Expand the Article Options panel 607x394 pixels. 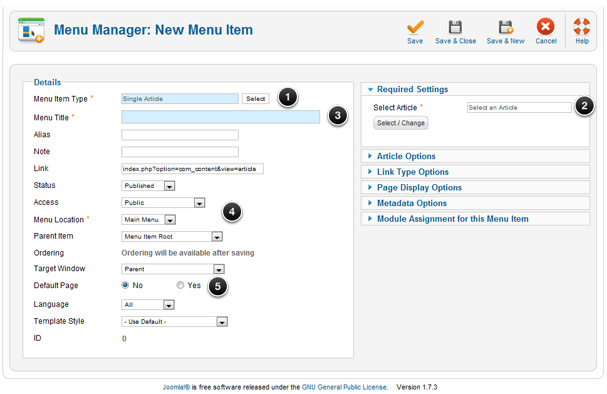475,156
